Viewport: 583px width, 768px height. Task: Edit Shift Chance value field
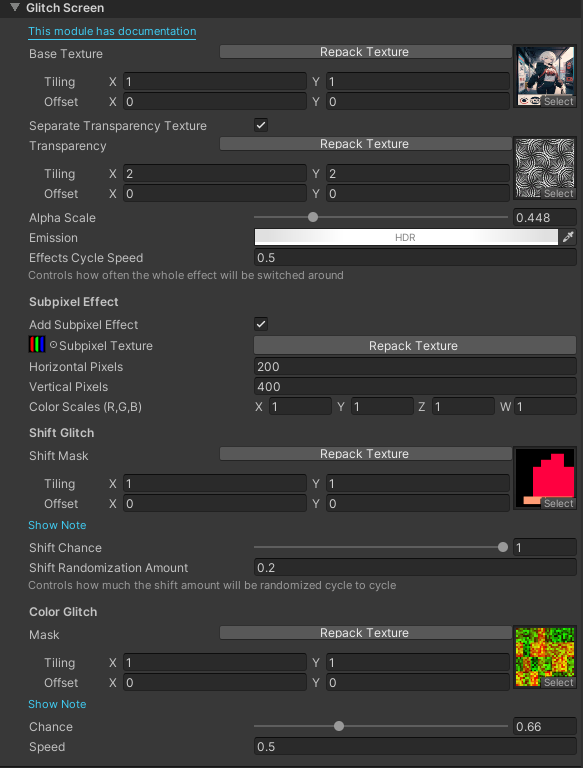pos(545,548)
